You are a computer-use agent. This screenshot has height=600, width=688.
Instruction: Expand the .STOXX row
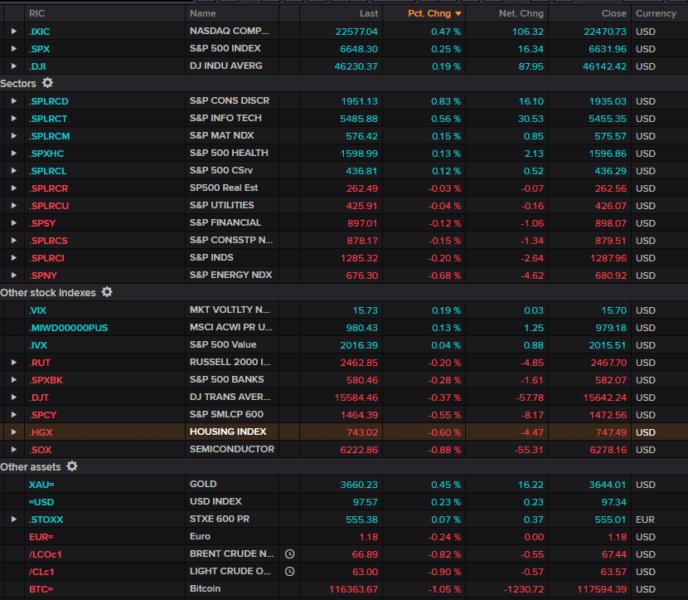tap(14, 519)
